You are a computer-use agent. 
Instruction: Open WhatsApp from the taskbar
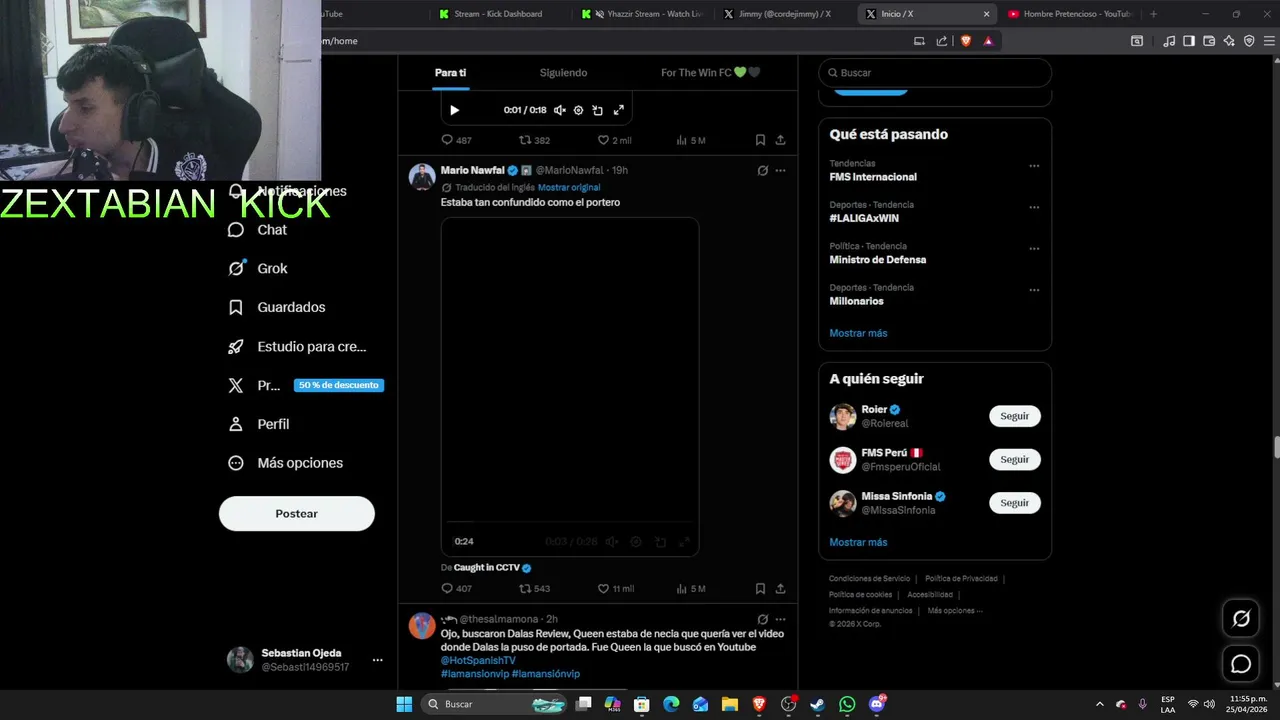pyautogui.click(x=847, y=704)
